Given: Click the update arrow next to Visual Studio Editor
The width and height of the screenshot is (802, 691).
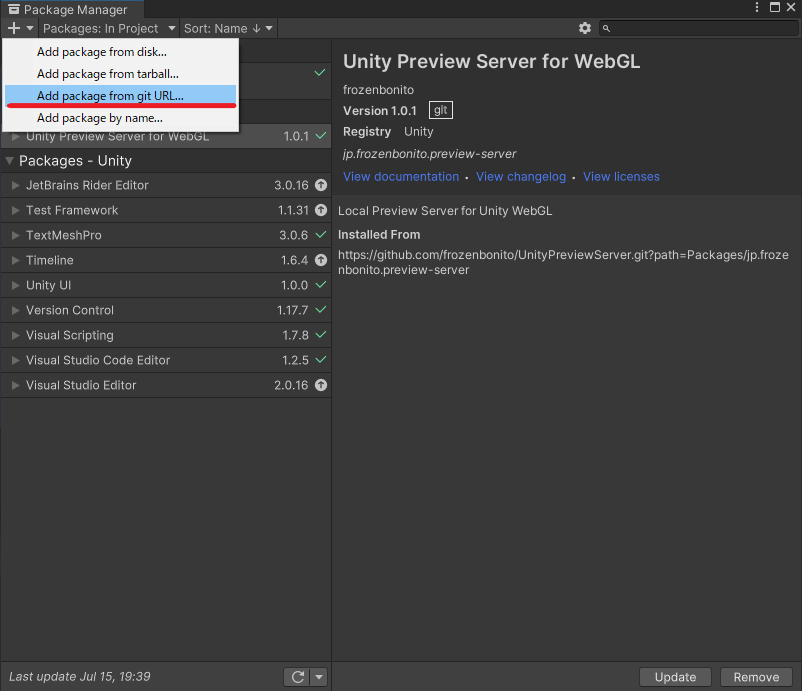Looking at the screenshot, I should (x=320, y=385).
